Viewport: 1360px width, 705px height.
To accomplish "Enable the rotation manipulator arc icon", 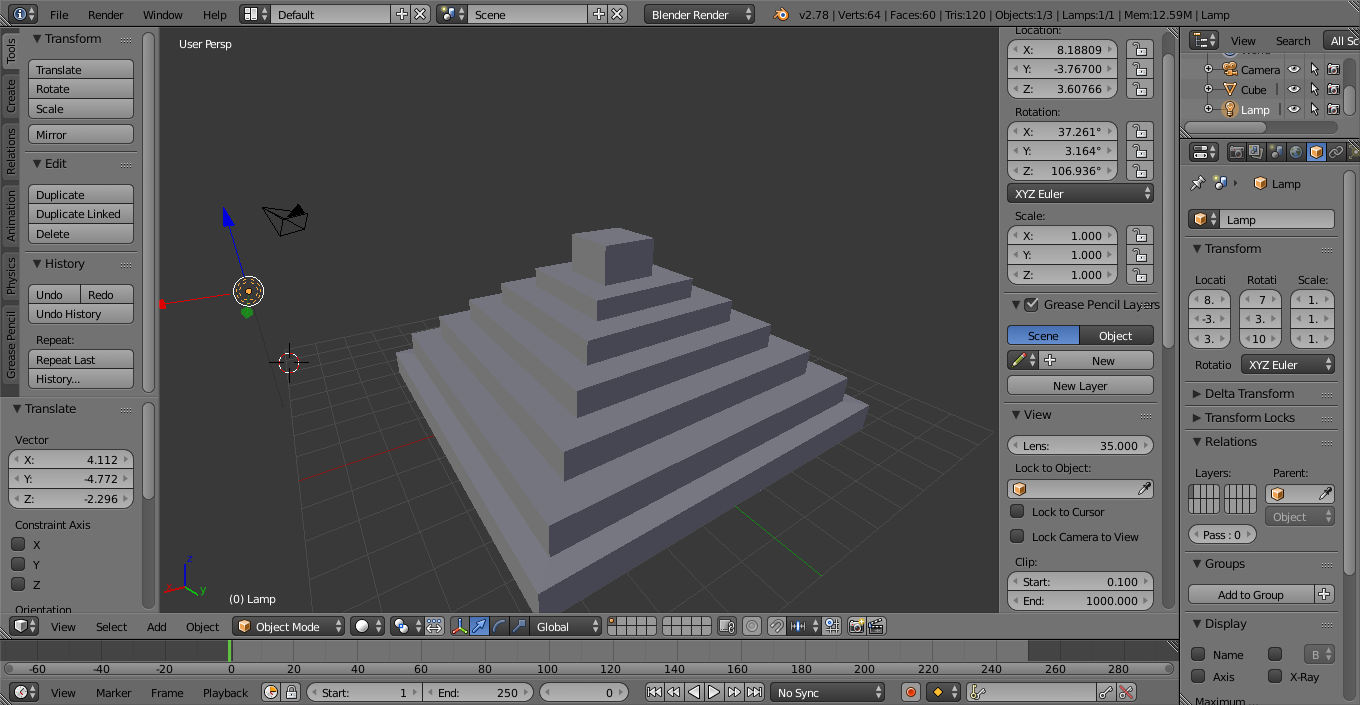I will pos(500,626).
